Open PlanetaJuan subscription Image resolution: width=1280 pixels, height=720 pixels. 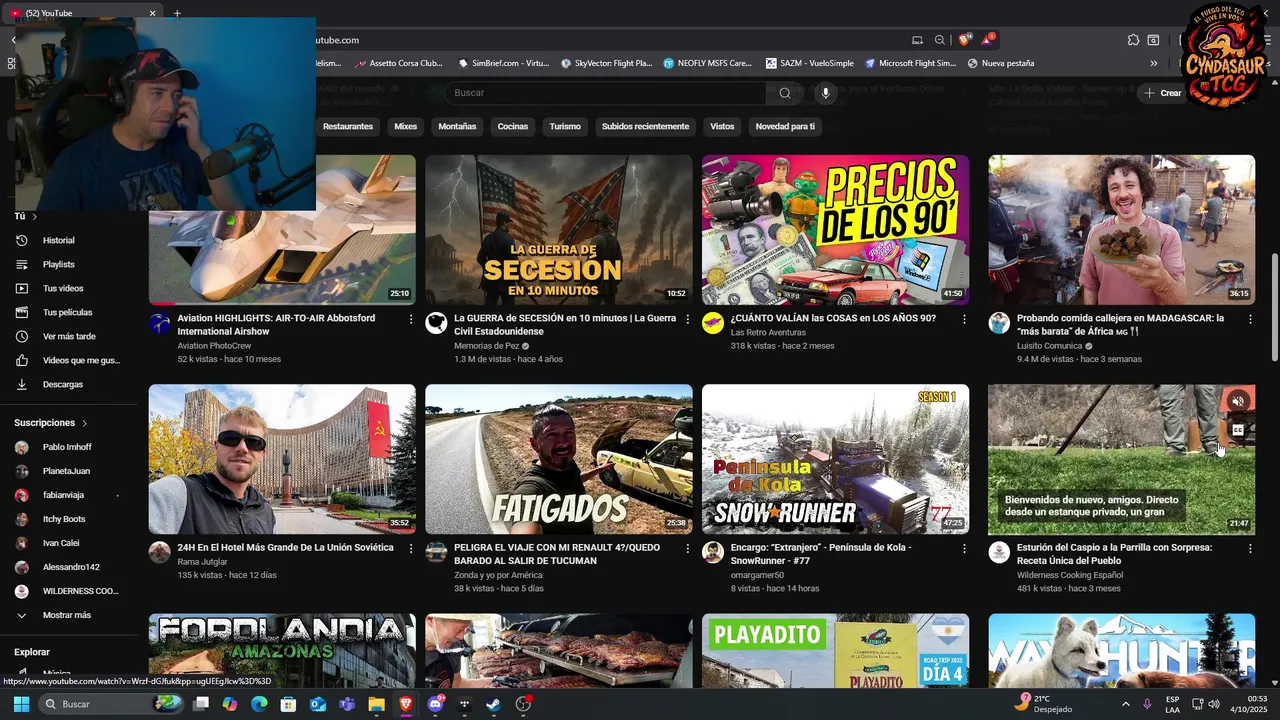pos(68,471)
